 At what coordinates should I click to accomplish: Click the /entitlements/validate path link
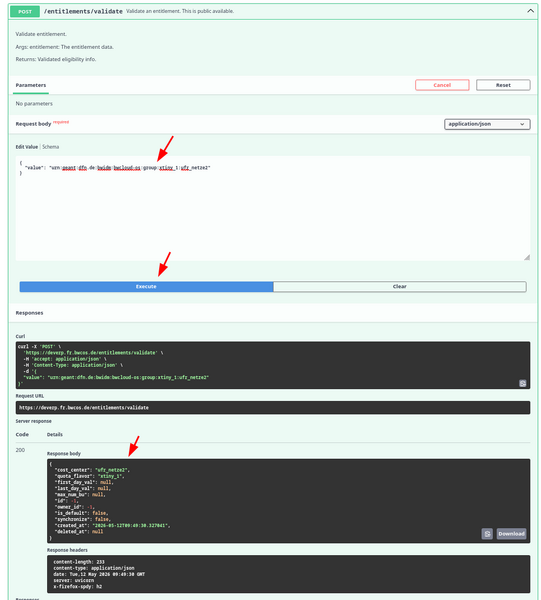pyautogui.click(x=83, y=11)
